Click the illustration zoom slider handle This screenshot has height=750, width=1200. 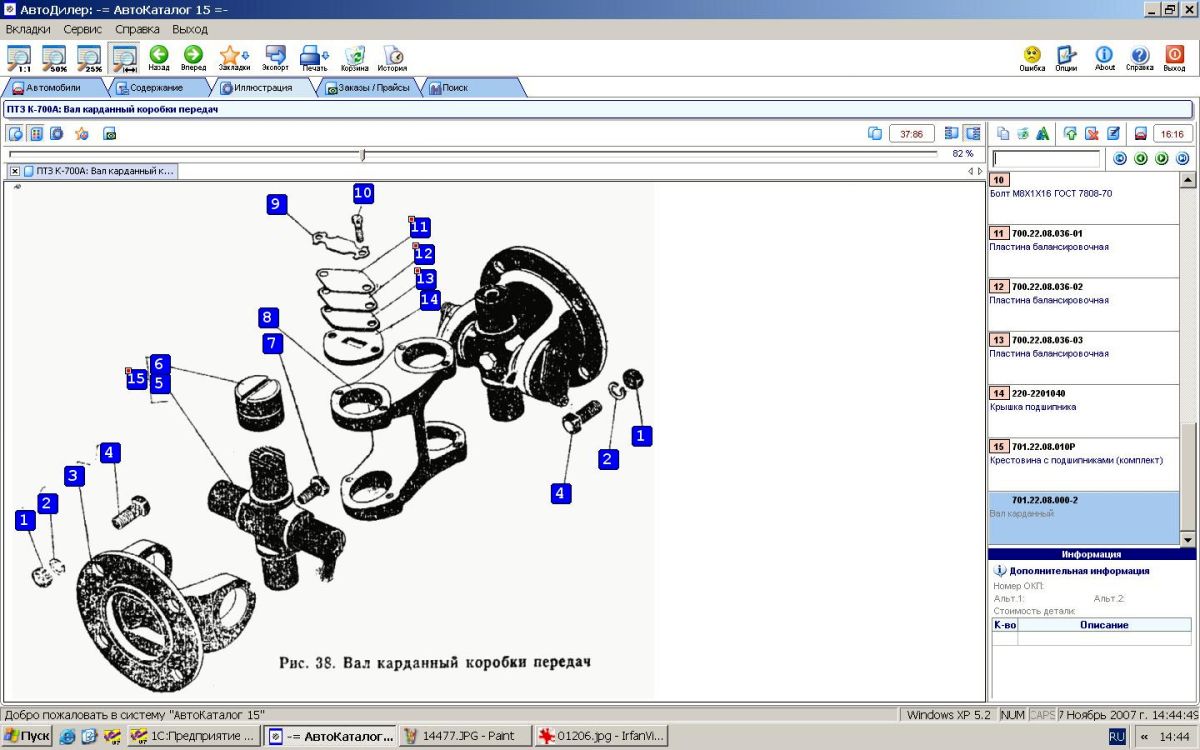pyautogui.click(x=363, y=154)
